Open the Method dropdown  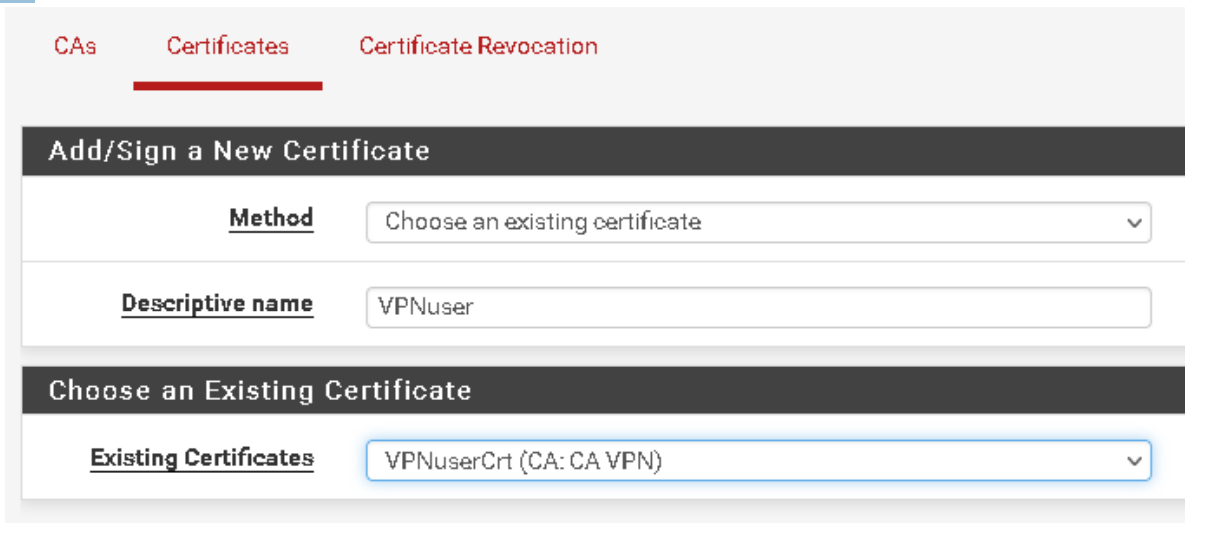coord(758,222)
